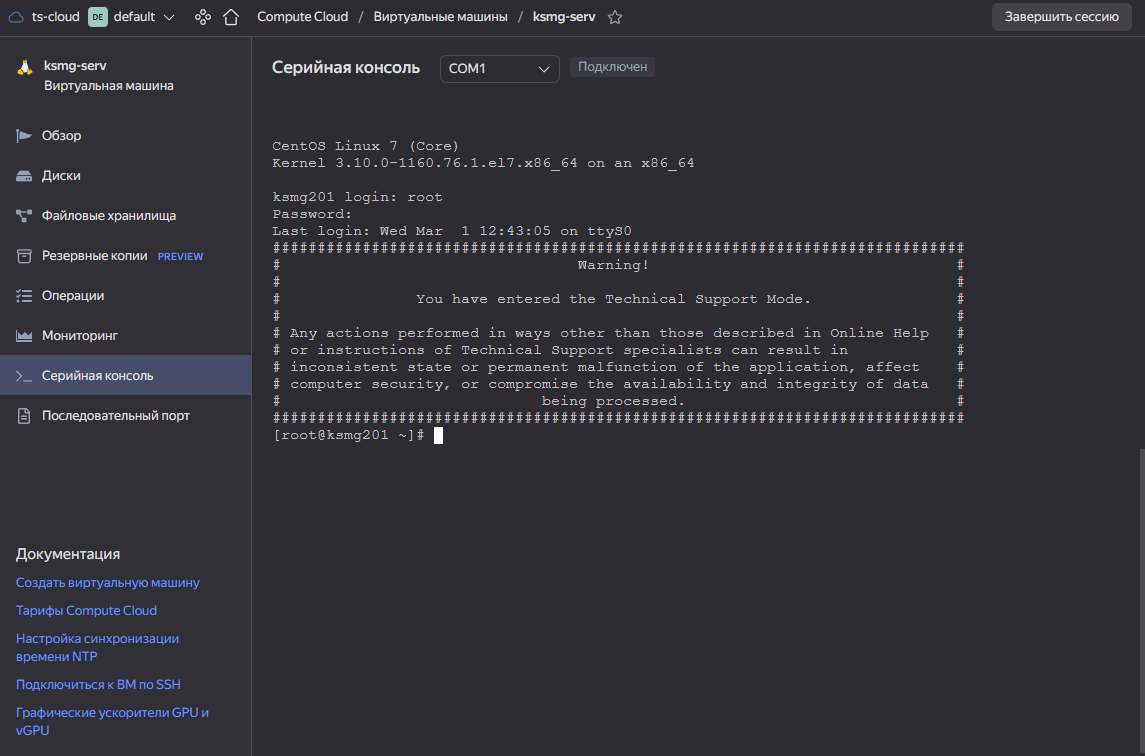Click the cloud icon next to ts-cloud
Image resolution: width=1145 pixels, height=756 pixels.
pyautogui.click(x=16, y=17)
